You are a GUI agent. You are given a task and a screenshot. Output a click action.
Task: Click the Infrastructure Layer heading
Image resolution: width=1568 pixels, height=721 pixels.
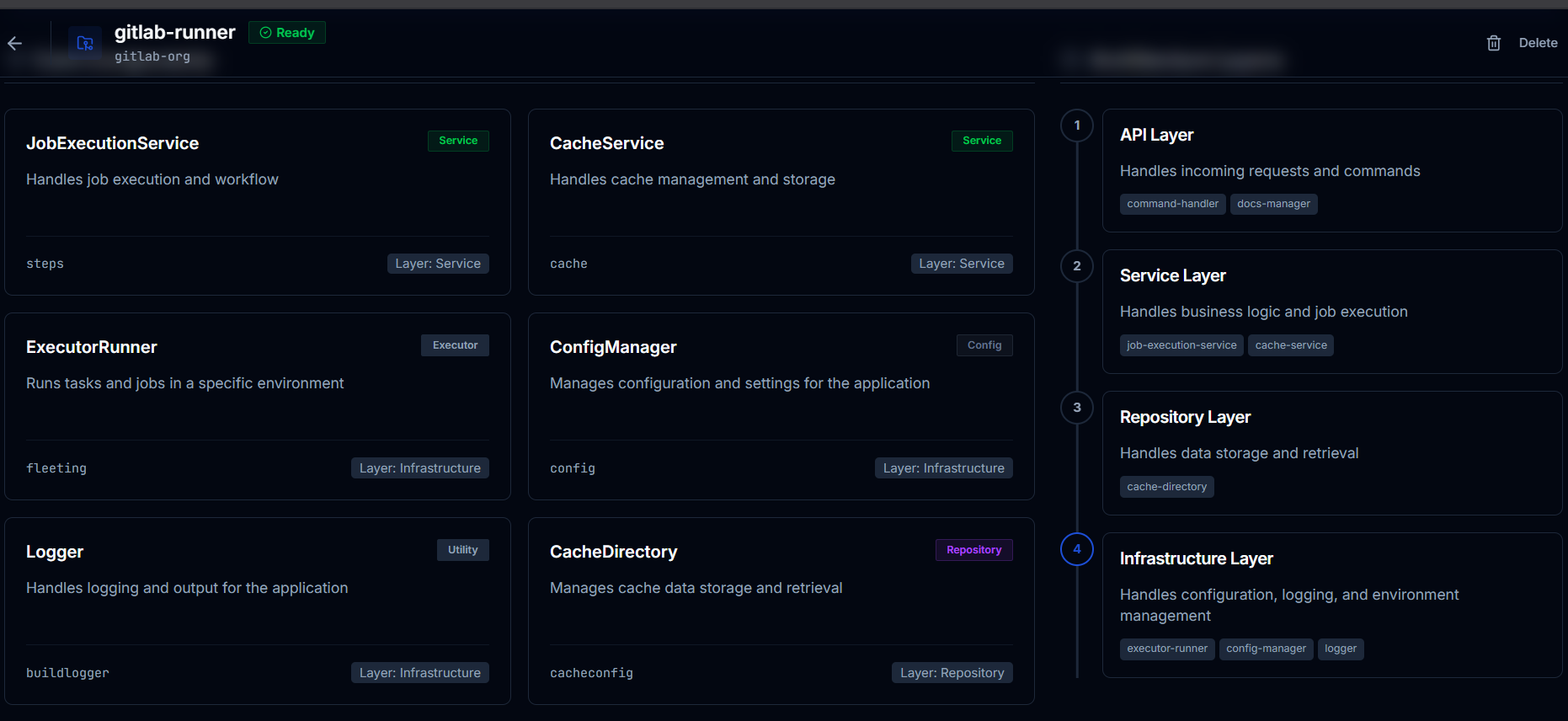tap(1197, 558)
